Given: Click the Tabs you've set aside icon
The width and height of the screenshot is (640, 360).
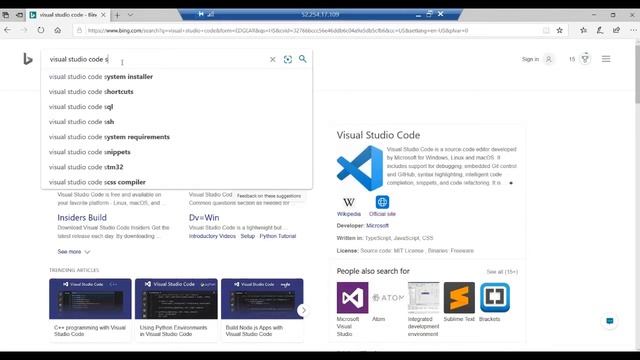Looking at the screenshot, I should pyautogui.click(x=6, y=15).
